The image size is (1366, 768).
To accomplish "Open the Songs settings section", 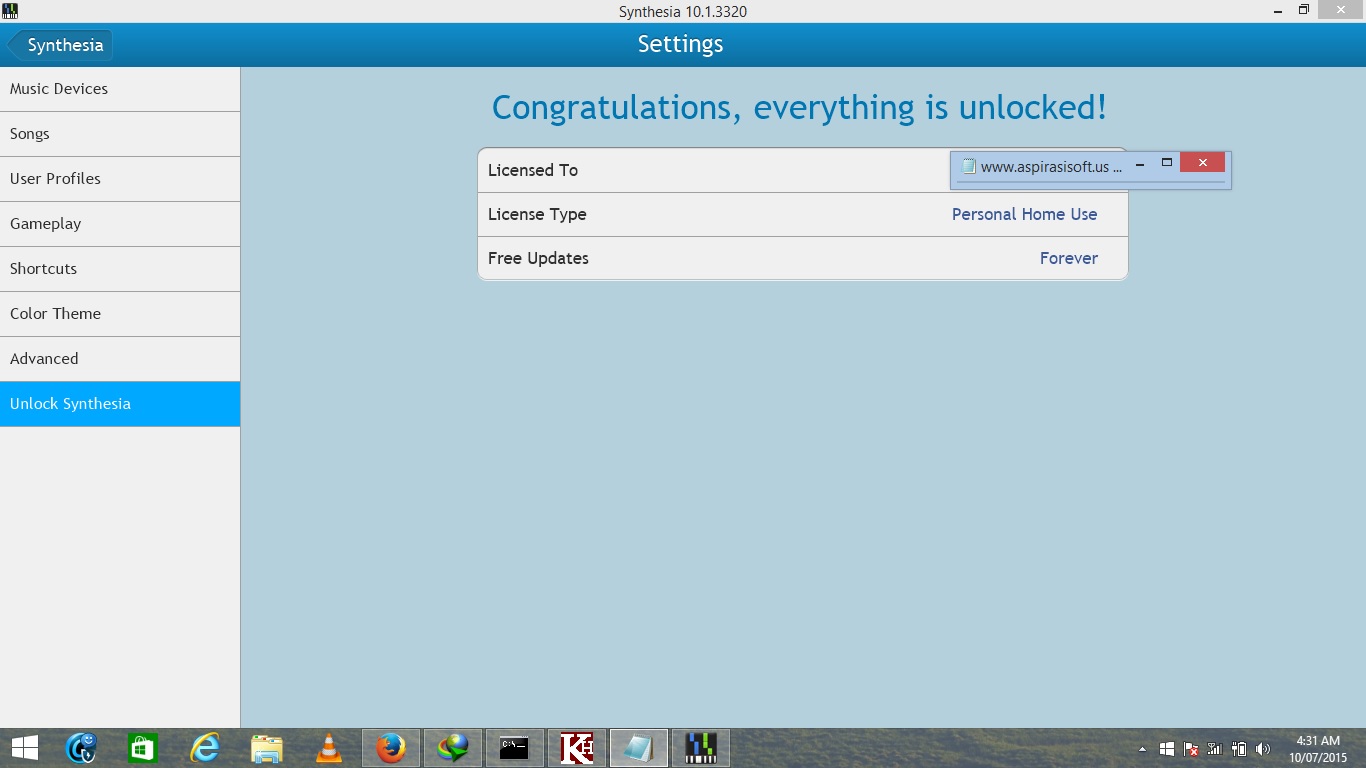I will coord(120,134).
